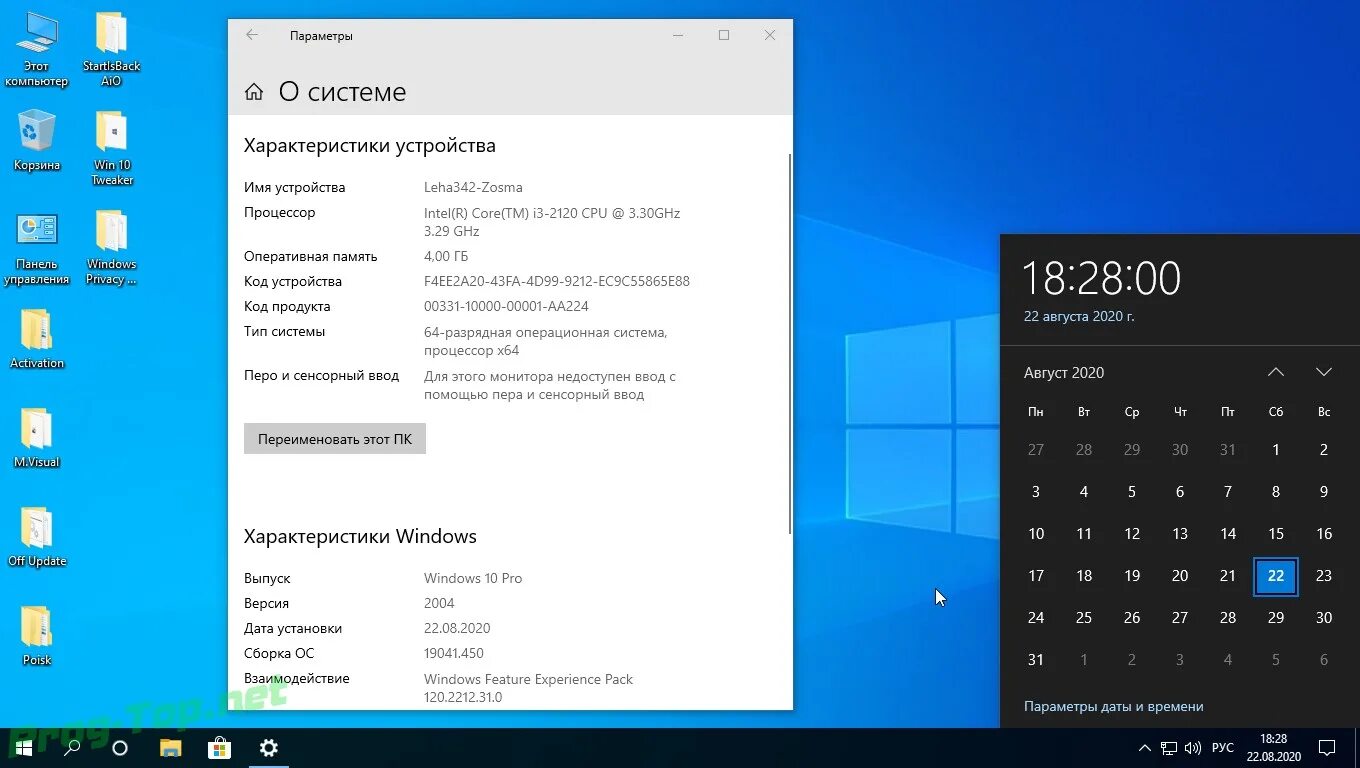Screen dimensions: 1360x768
Task: Go to next month in calendar
Action: click(1324, 372)
